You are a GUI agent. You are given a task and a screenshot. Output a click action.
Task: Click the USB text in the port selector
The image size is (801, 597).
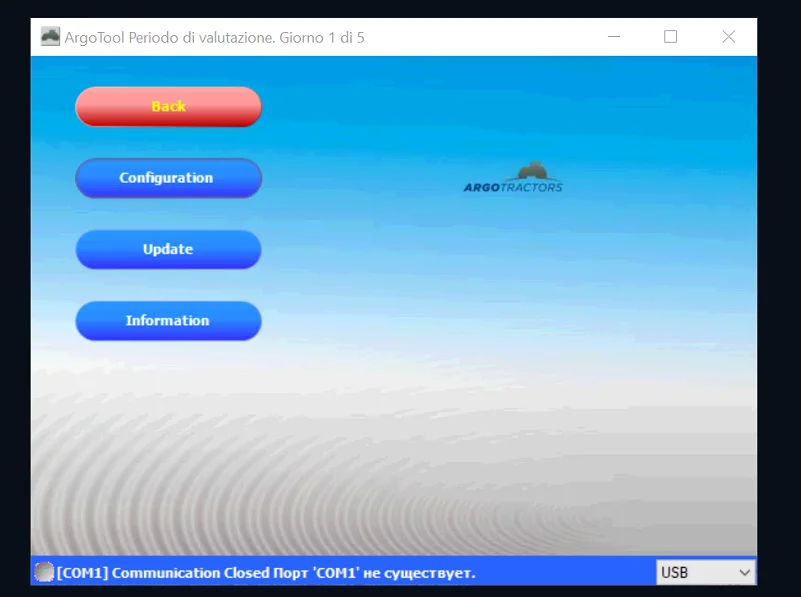tap(675, 572)
